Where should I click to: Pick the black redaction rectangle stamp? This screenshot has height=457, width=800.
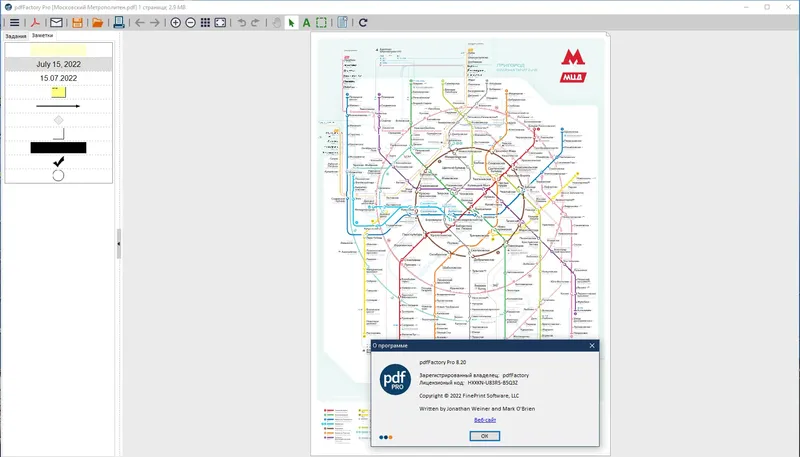[58, 148]
